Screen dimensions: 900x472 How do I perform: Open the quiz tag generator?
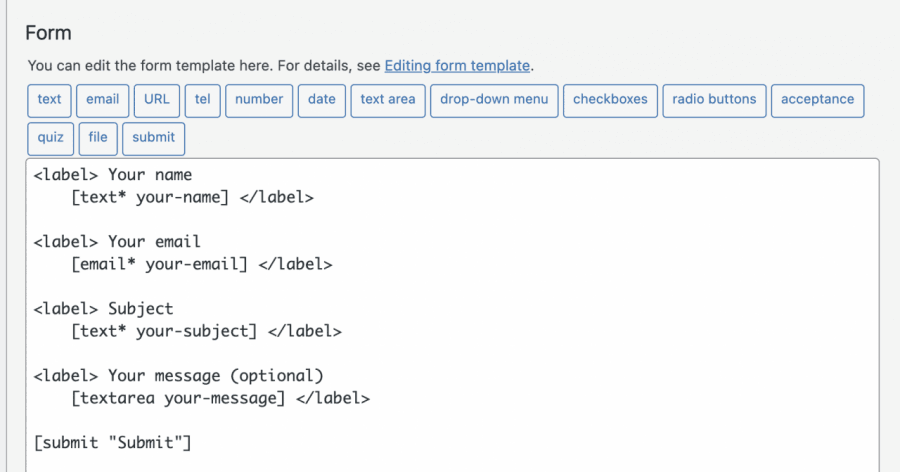pyautogui.click(x=50, y=138)
